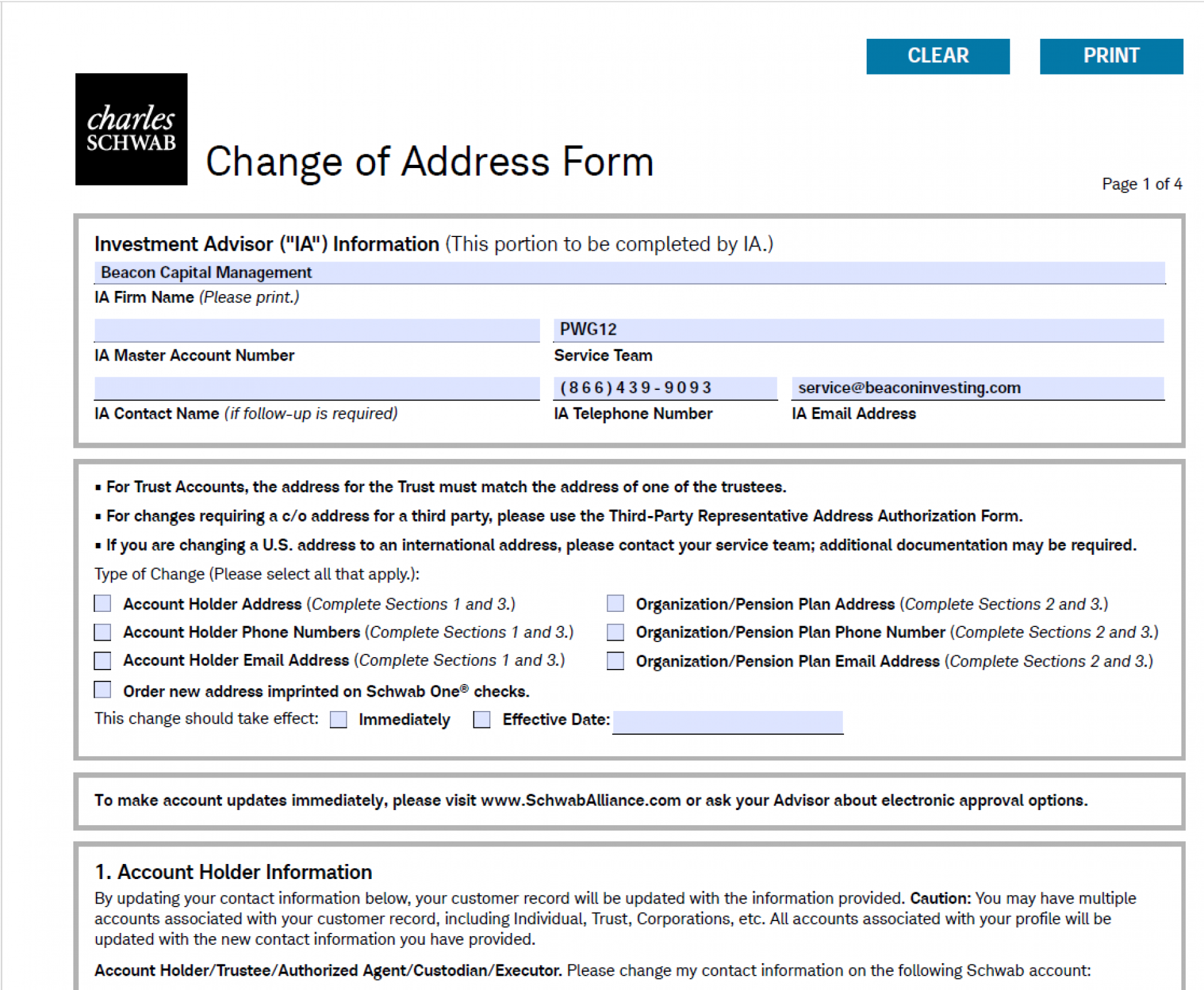Click the Service Team field
The width and height of the screenshot is (1204, 990).
pos(858,330)
